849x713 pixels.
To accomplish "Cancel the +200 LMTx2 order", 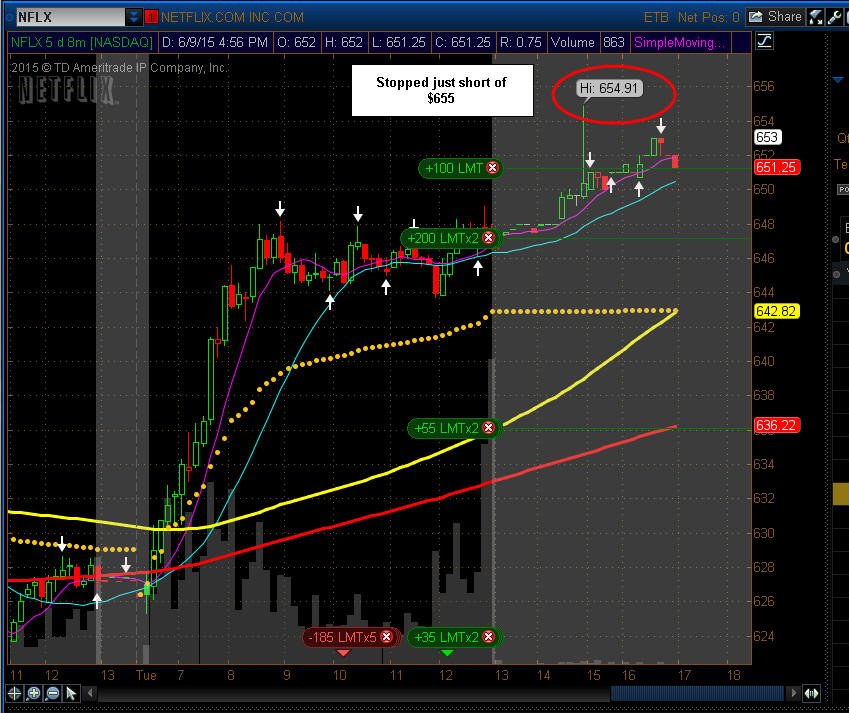I will (488, 238).
